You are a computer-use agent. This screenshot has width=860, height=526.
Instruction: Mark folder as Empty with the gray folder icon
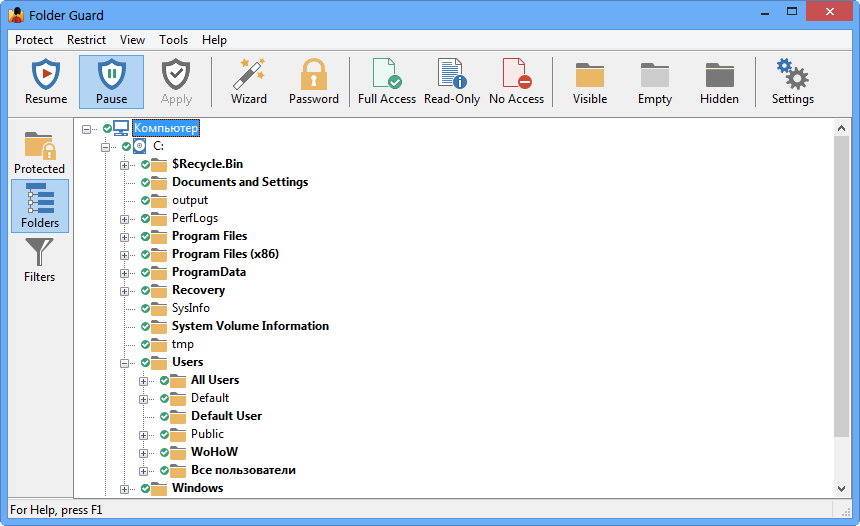[655, 75]
